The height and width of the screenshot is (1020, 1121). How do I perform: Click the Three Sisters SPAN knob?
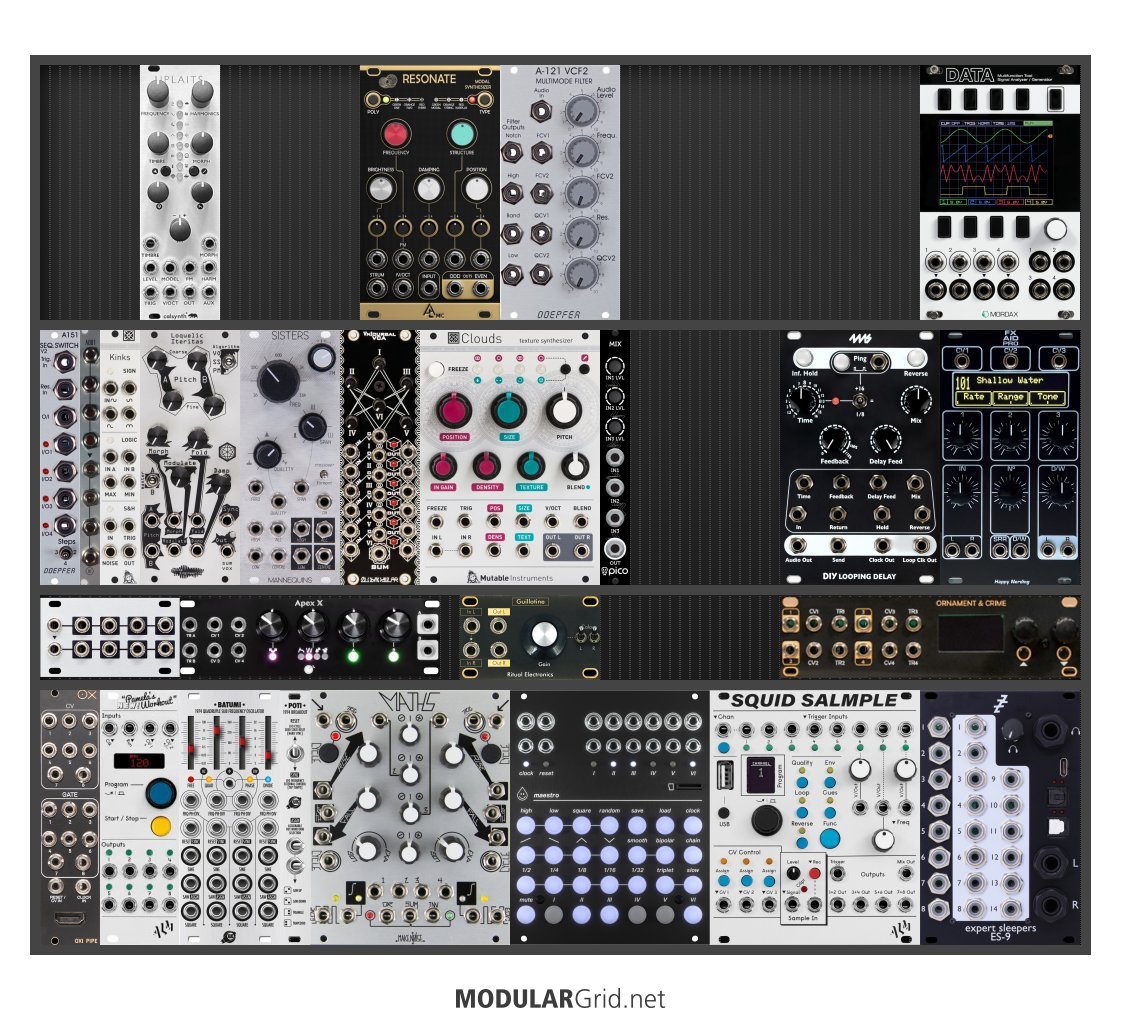(x=312, y=426)
